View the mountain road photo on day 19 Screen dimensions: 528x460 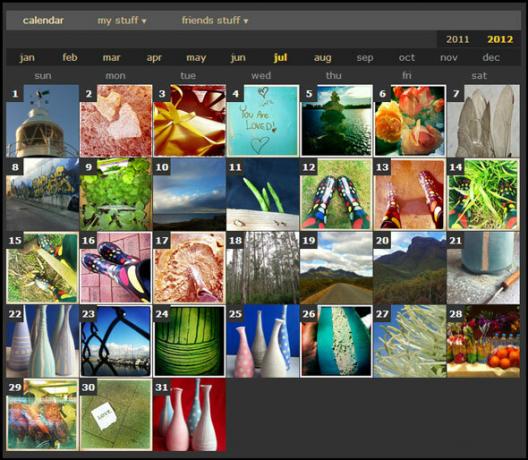pyautogui.click(x=336, y=268)
